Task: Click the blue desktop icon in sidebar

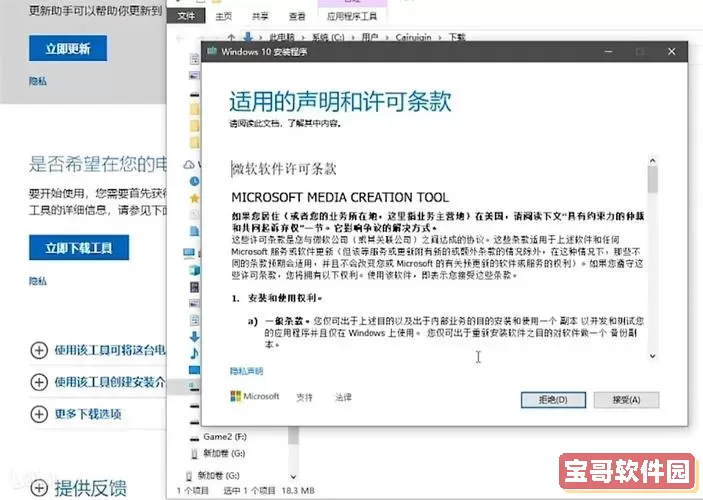Action: tap(195, 370)
